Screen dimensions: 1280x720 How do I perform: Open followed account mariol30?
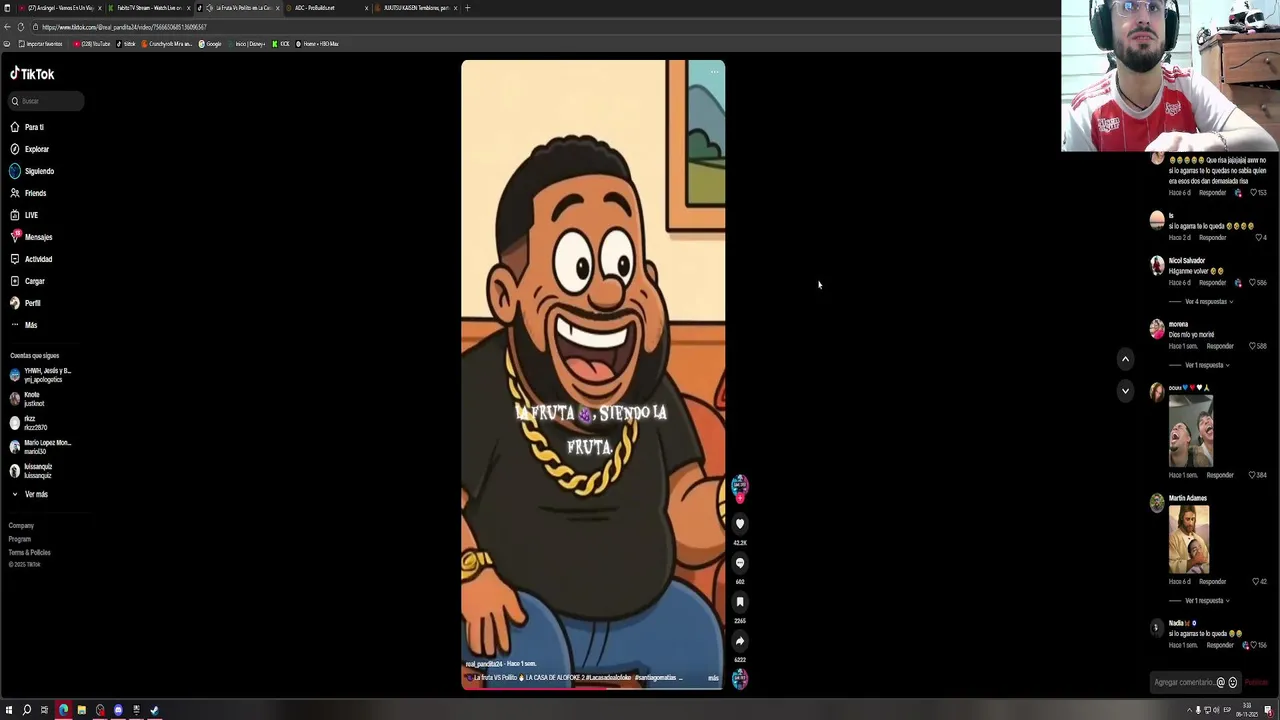[40, 447]
